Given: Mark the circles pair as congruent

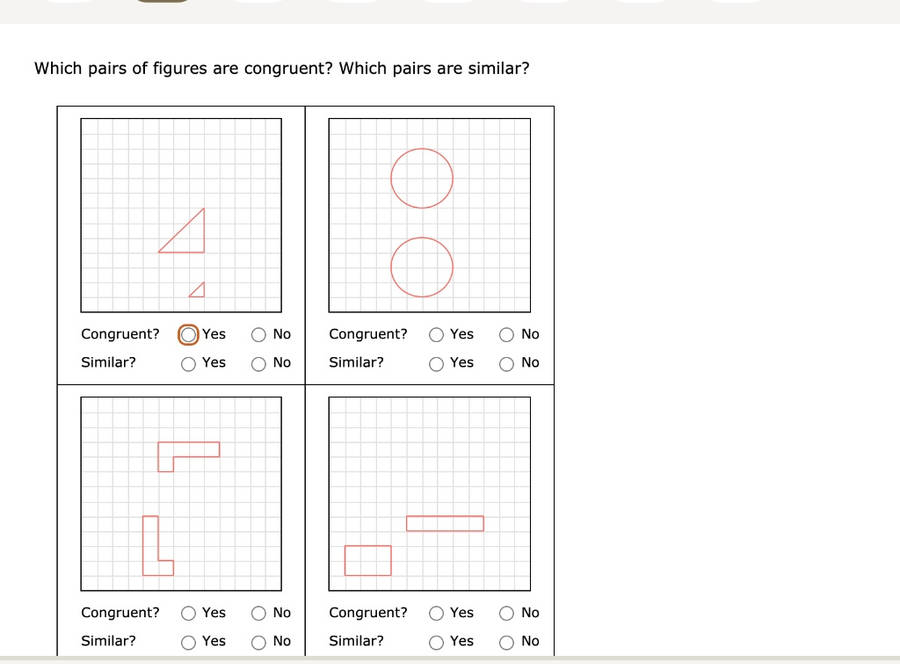Looking at the screenshot, I should 436,334.
